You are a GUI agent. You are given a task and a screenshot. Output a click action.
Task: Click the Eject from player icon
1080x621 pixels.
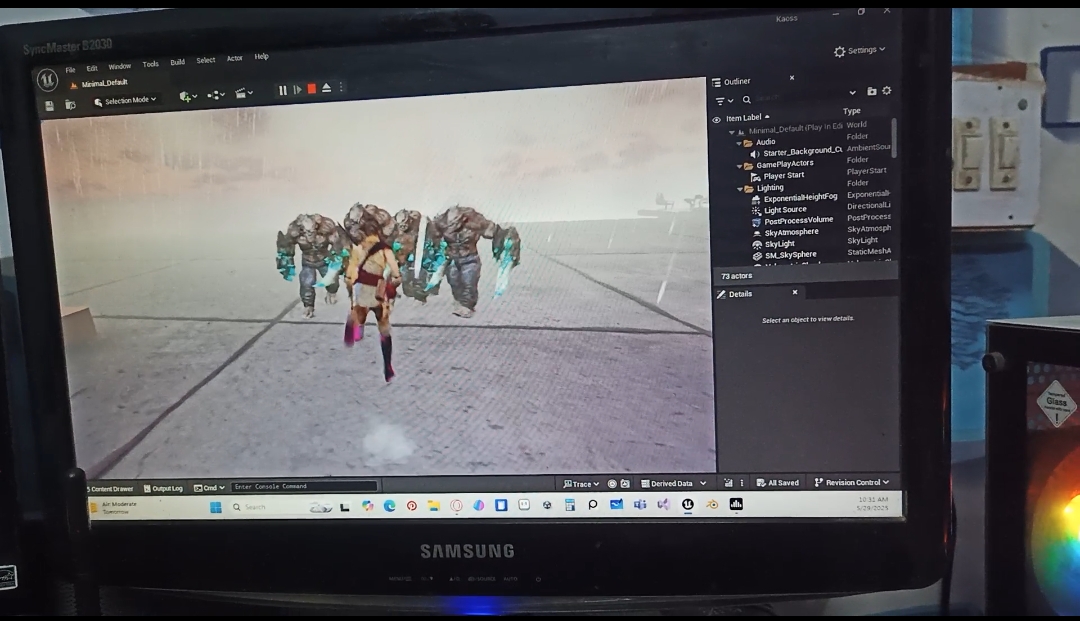pos(326,89)
